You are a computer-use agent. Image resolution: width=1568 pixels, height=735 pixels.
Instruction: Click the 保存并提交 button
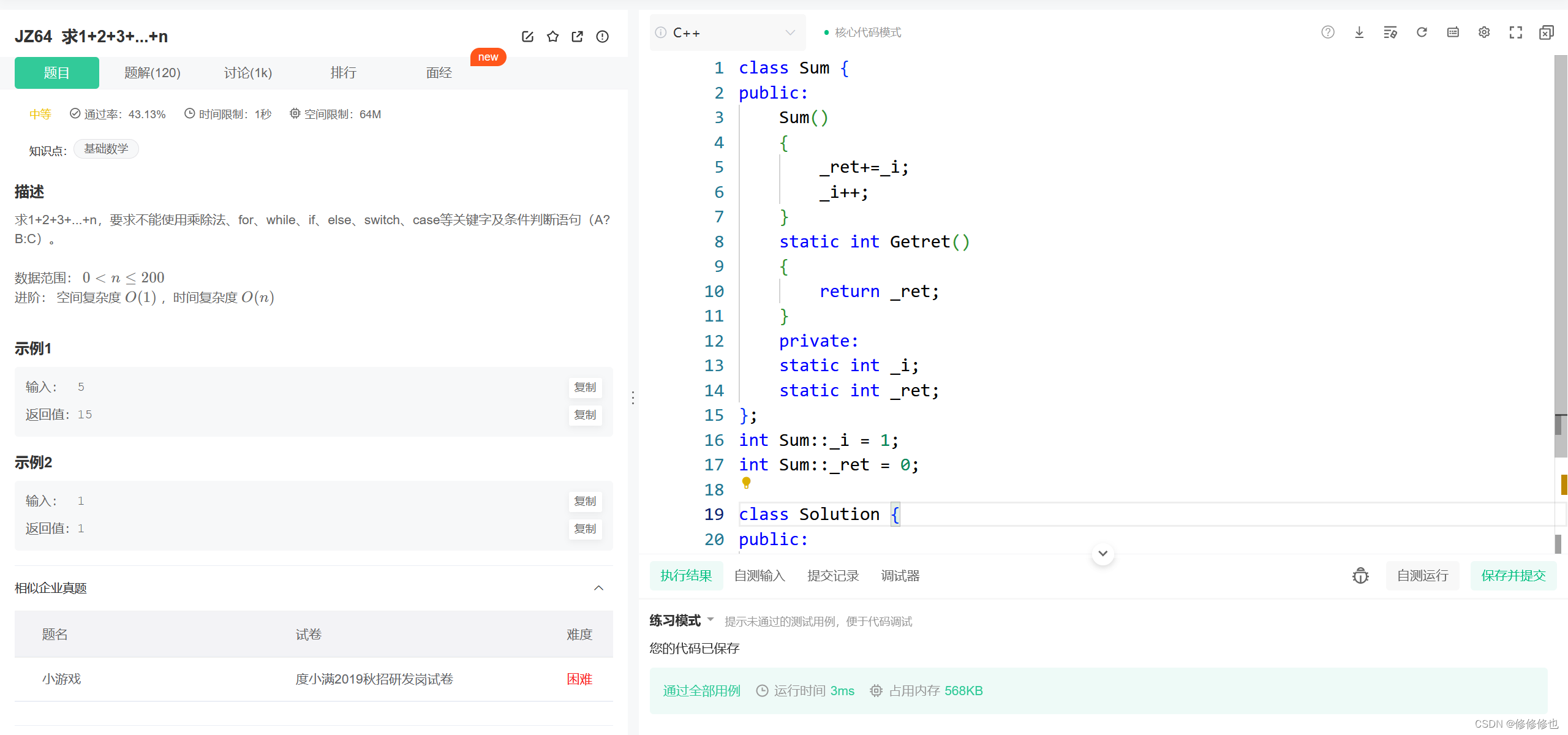1513,576
